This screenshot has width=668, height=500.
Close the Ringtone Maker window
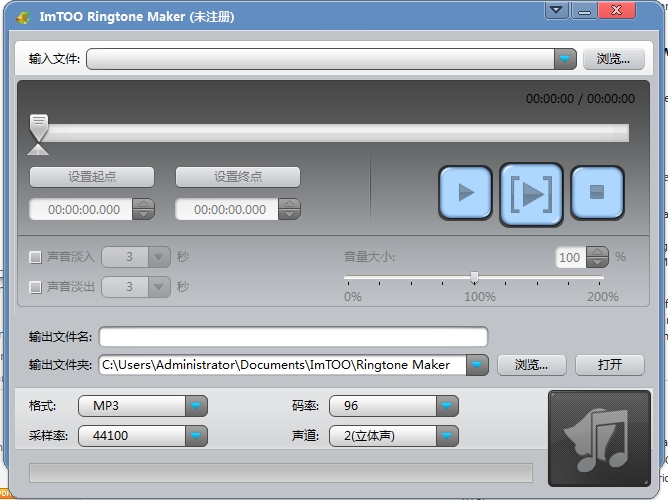pyautogui.click(x=616, y=10)
